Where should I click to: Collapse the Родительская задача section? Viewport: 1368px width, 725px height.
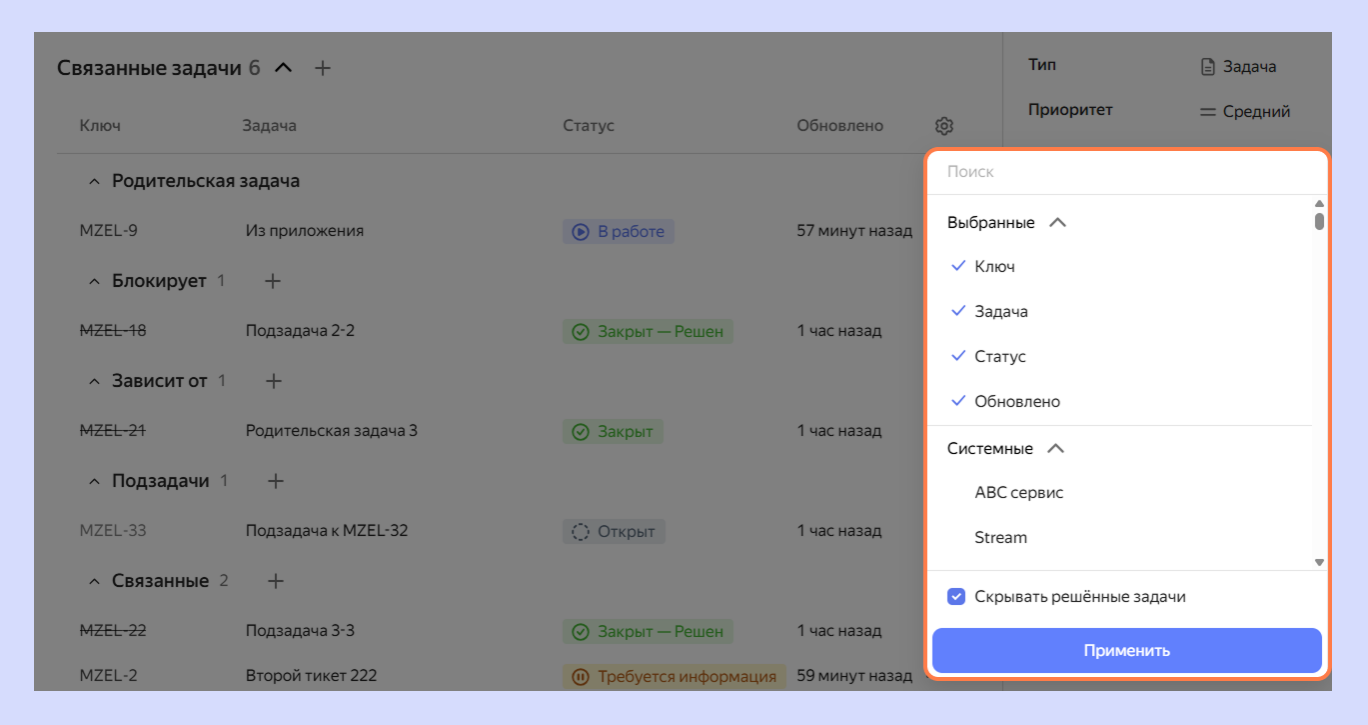95,182
